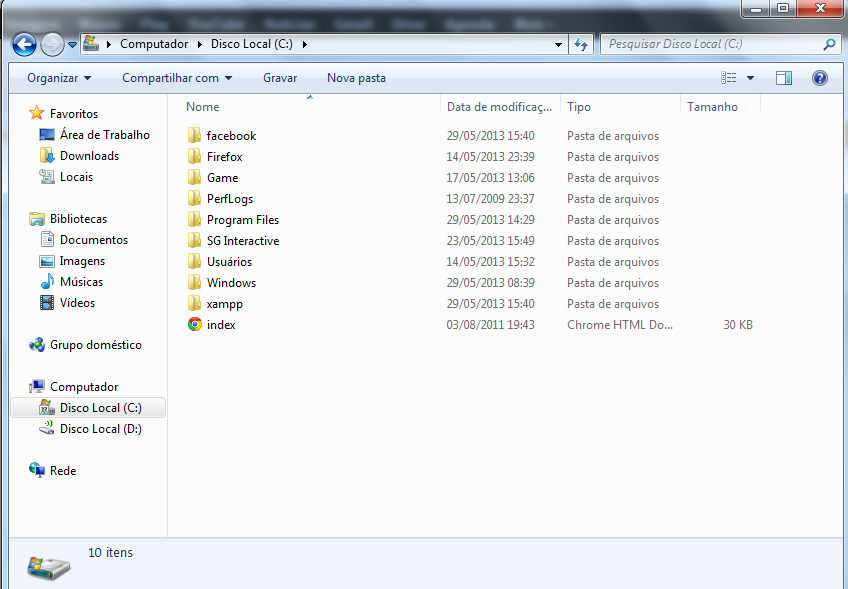Viewport: 848px width, 589px height.
Task: Click the Grupo doméstico icon
Action: point(37,345)
